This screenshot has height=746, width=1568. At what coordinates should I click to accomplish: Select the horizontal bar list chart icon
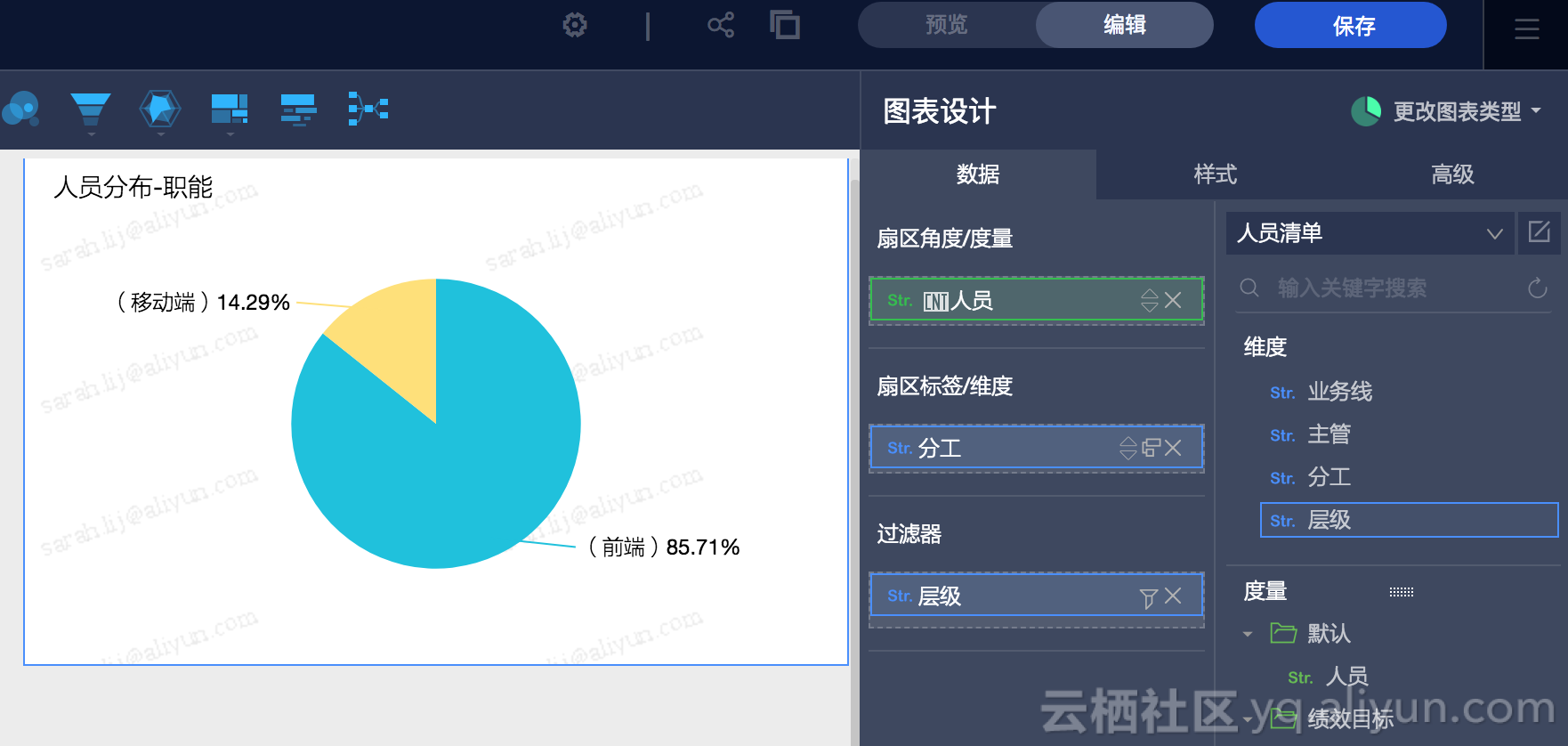tap(299, 109)
